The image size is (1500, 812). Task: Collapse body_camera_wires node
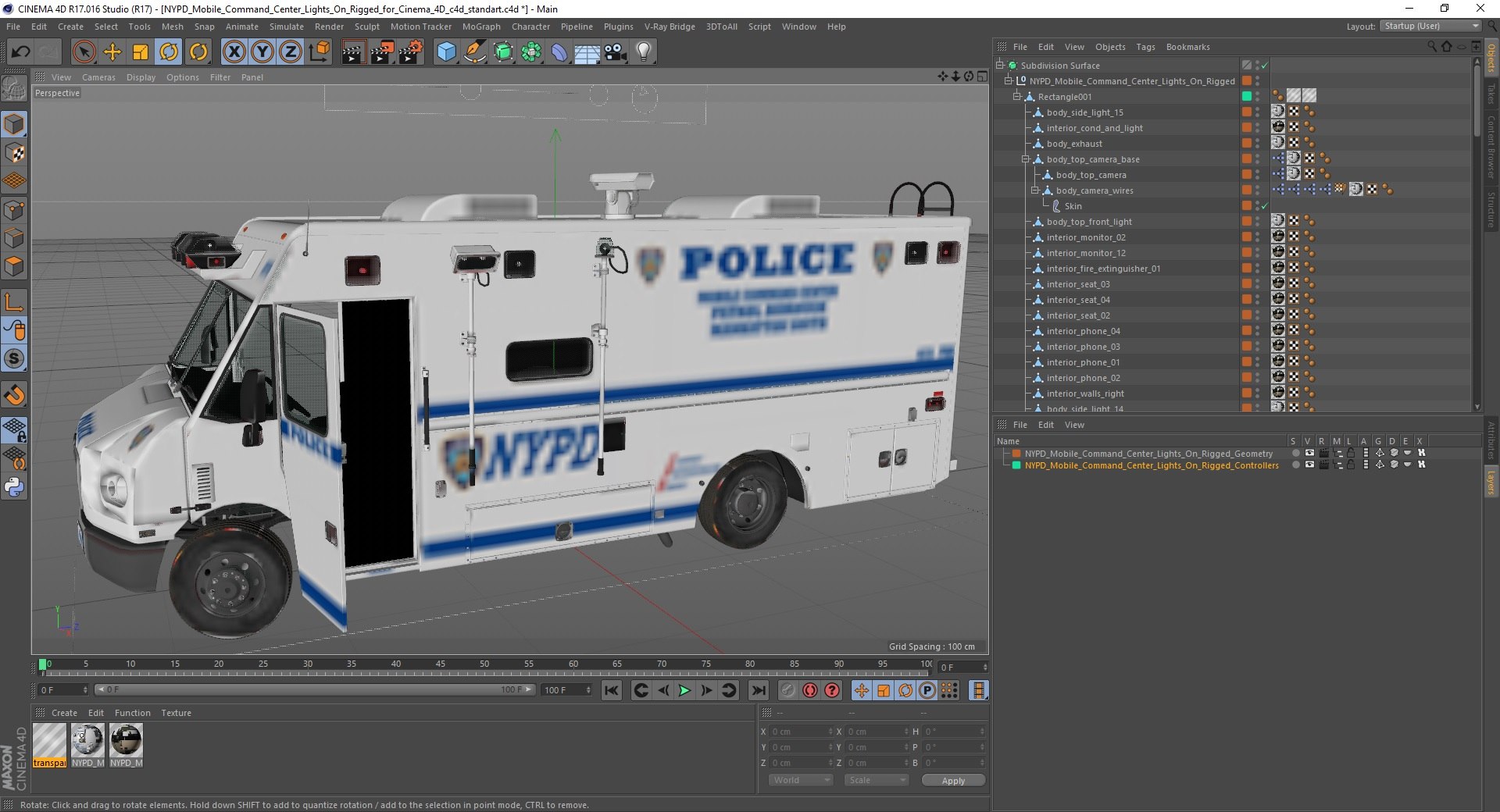pyautogui.click(x=1034, y=191)
